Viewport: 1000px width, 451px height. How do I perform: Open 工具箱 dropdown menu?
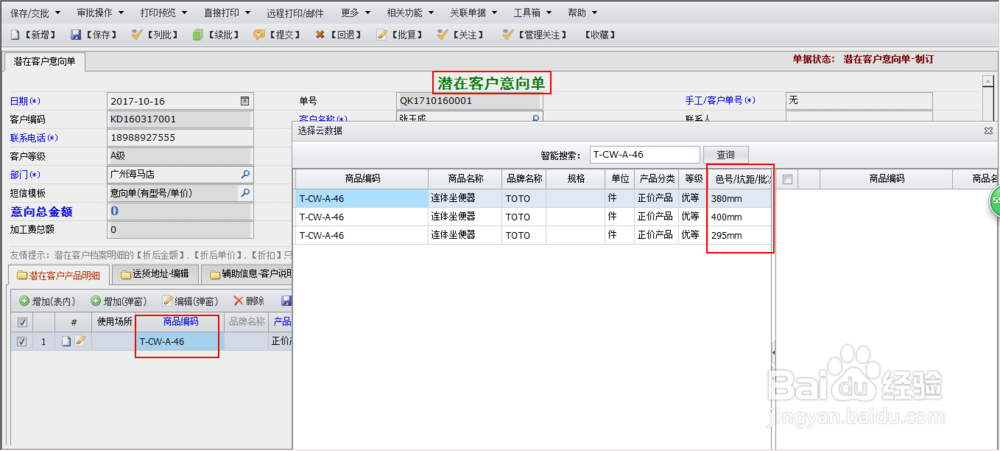[x=533, y=12]
